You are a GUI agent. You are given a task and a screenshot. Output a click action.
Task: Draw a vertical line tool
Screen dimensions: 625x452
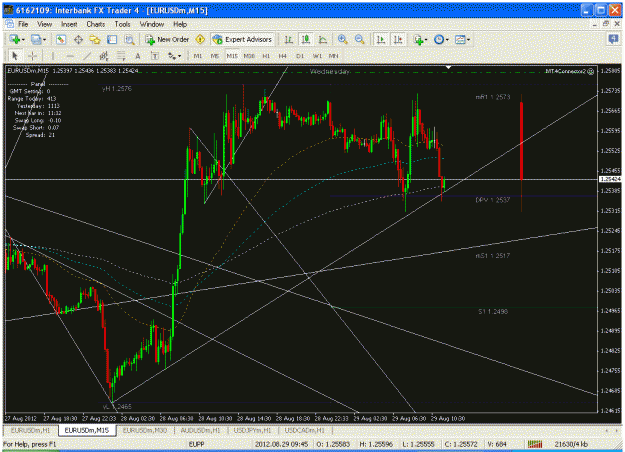[53, 56]
